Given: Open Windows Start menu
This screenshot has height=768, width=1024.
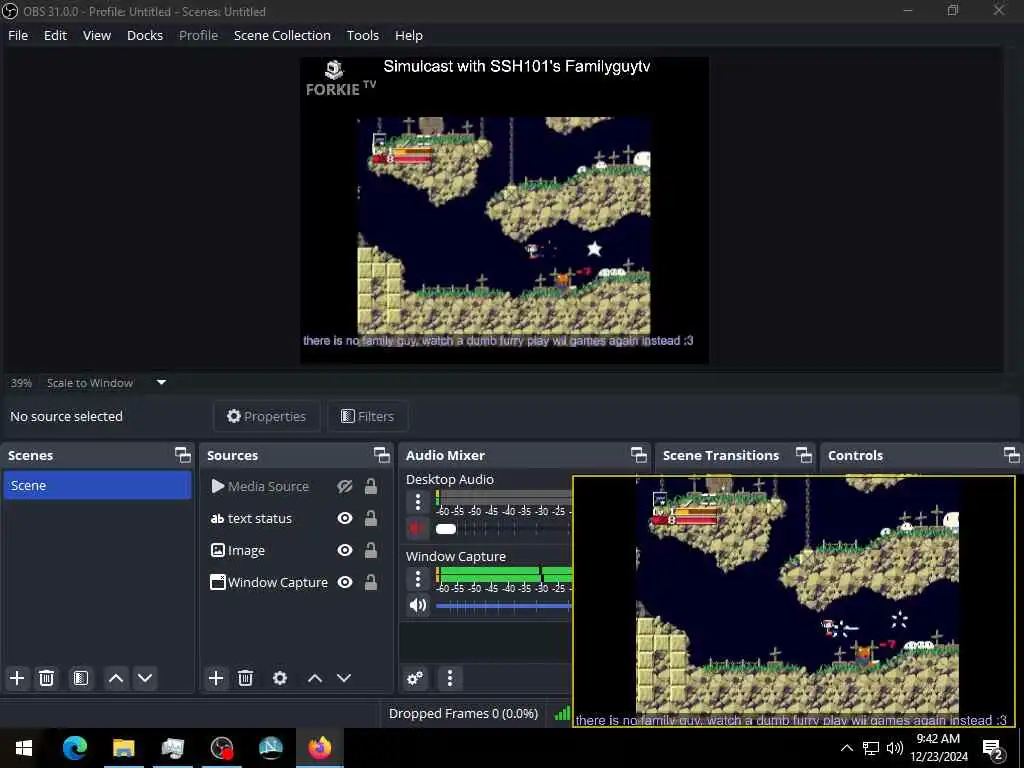Looking at the screenshot, I should coord(24,748).
